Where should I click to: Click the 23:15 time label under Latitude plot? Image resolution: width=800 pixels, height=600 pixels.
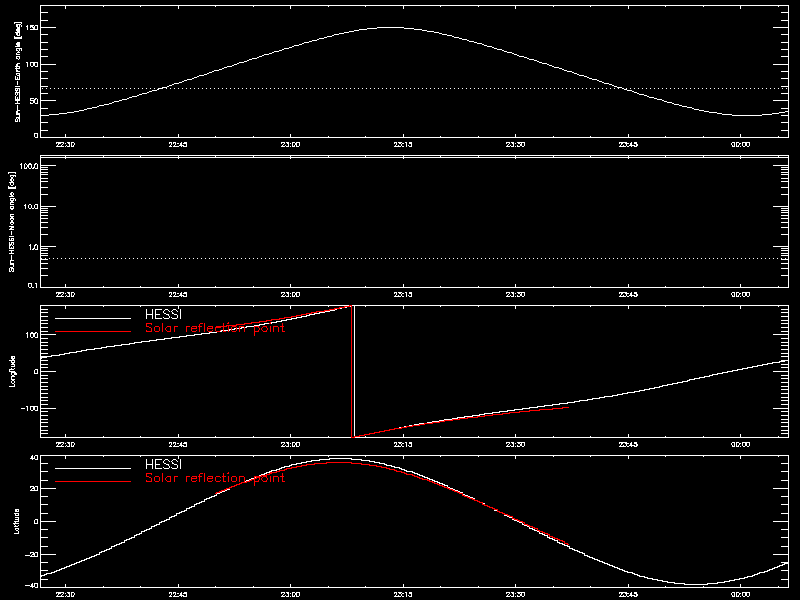pyautogui.click(x=403, y=594)
